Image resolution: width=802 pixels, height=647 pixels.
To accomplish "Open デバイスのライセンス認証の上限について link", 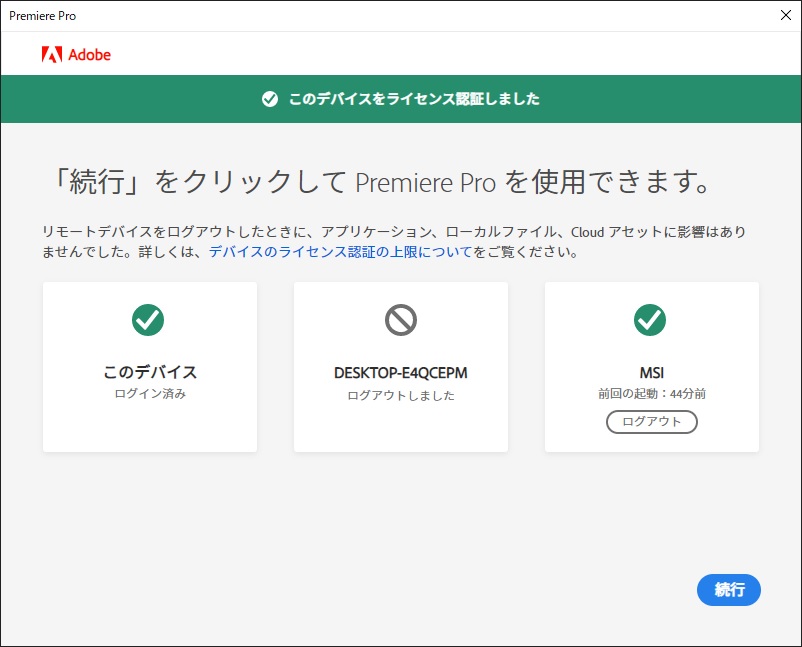I will [x=341, y=252].
